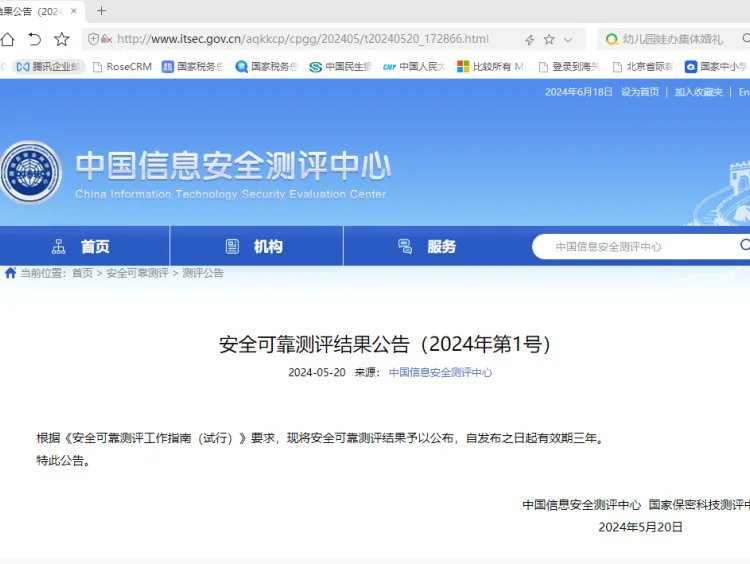Image resolution: width=750 pixels, height=564 pixels.
Task: Click the URL address field
Action: 303,39
